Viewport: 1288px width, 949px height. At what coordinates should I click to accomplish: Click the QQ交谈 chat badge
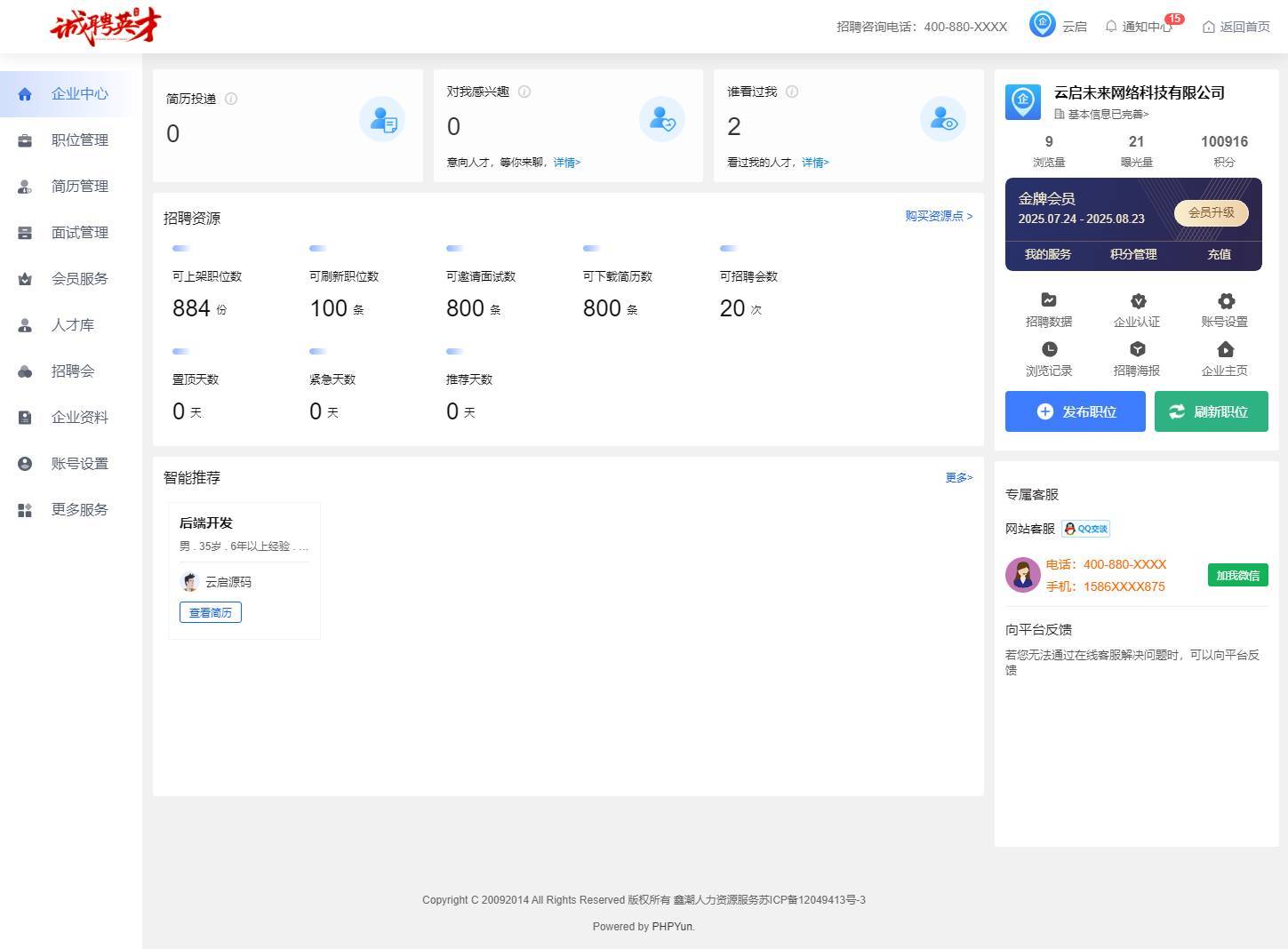coord(1085,529)
